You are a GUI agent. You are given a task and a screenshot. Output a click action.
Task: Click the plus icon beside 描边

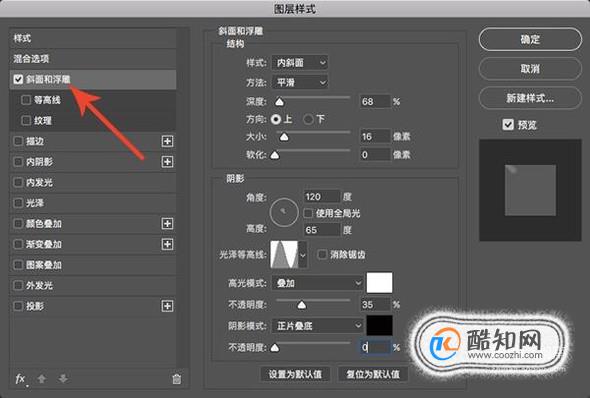(167, 141)
